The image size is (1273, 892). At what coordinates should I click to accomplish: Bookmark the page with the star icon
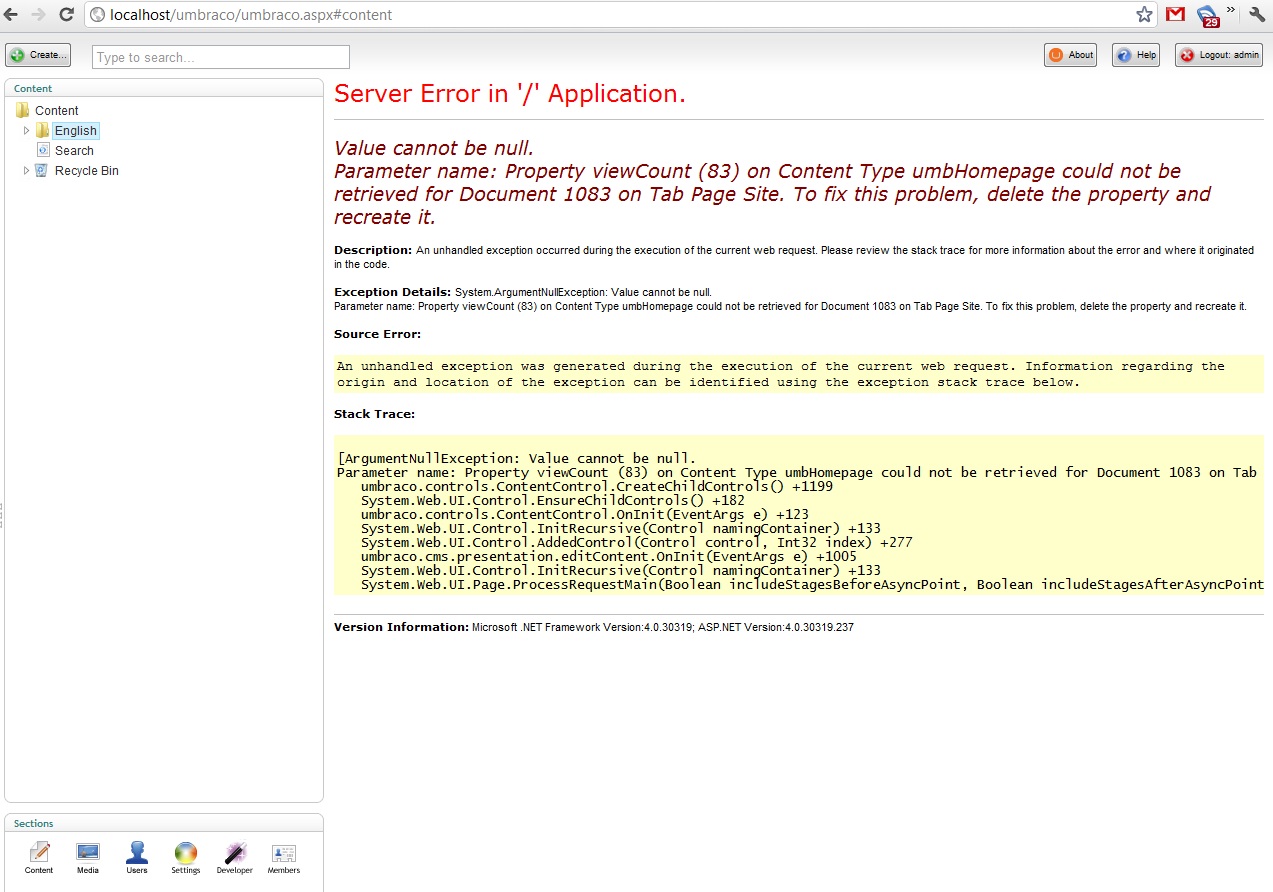click(1145, 15)
